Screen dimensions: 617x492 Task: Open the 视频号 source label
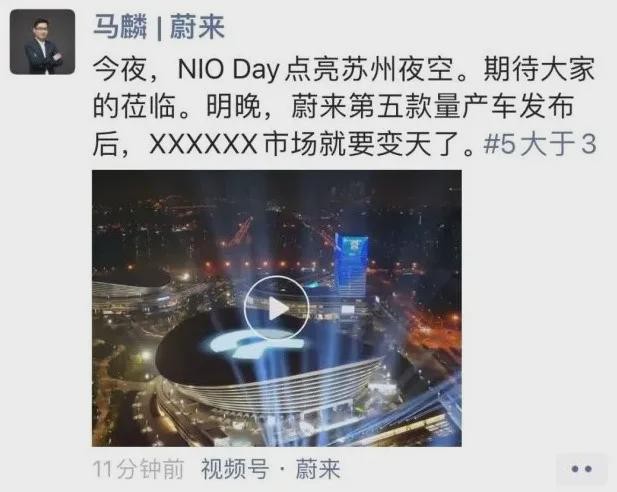pyautogui.click(x=235, y=469)
